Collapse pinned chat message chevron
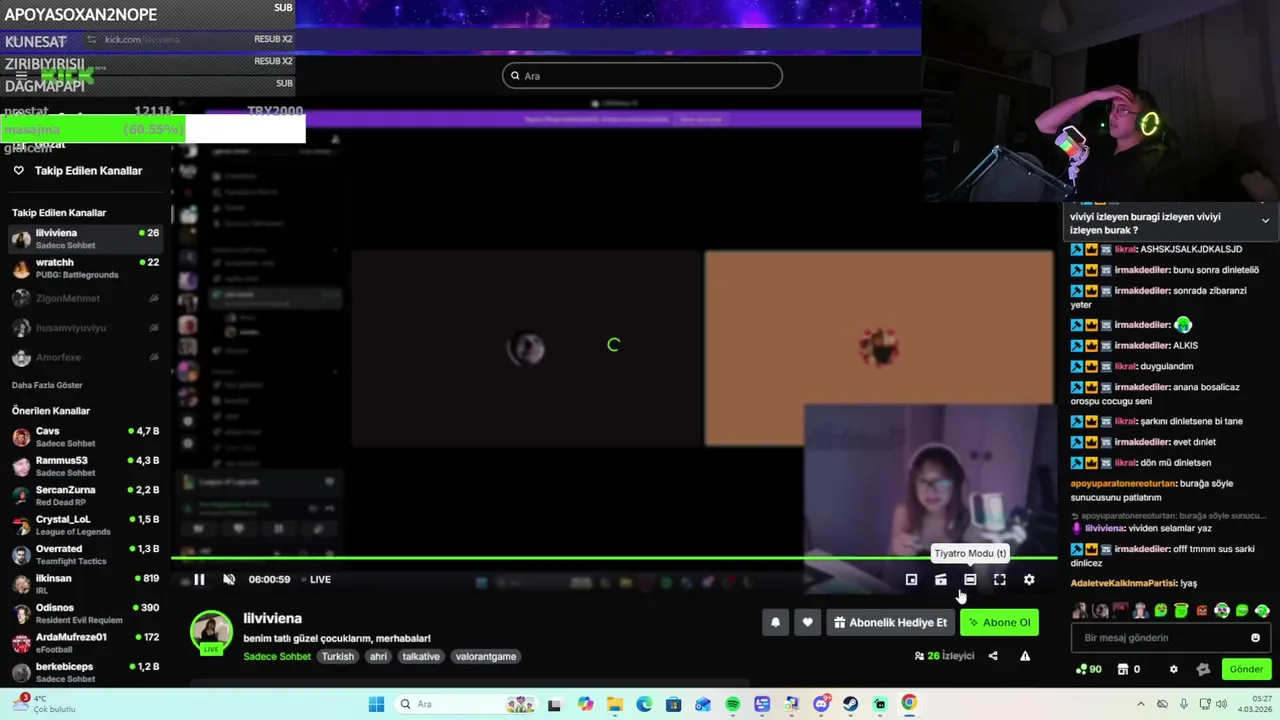1280x720 pixels. coord(1265,220)
